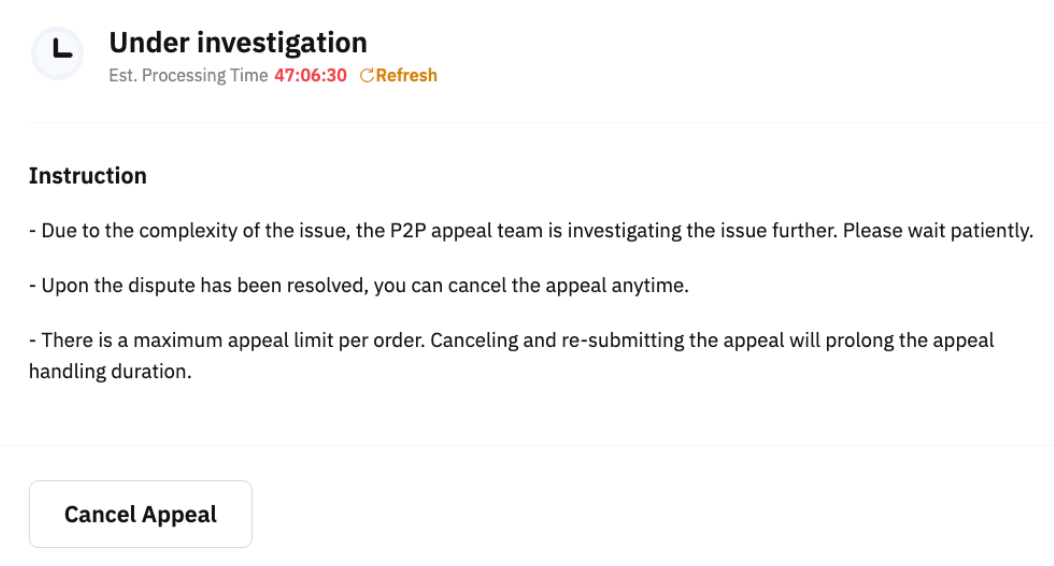
Task: Select the "Under investigation" heading
Action: [238, 43]
